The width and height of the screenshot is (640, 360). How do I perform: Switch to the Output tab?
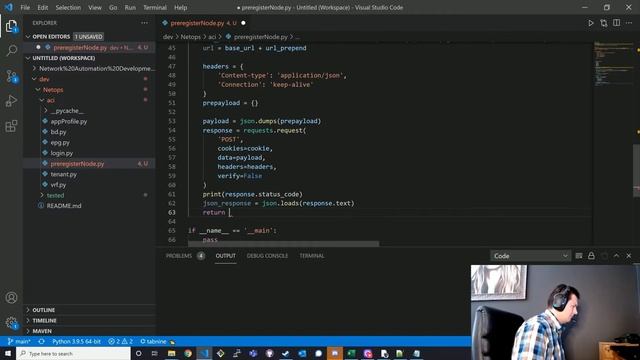(226, 256)
